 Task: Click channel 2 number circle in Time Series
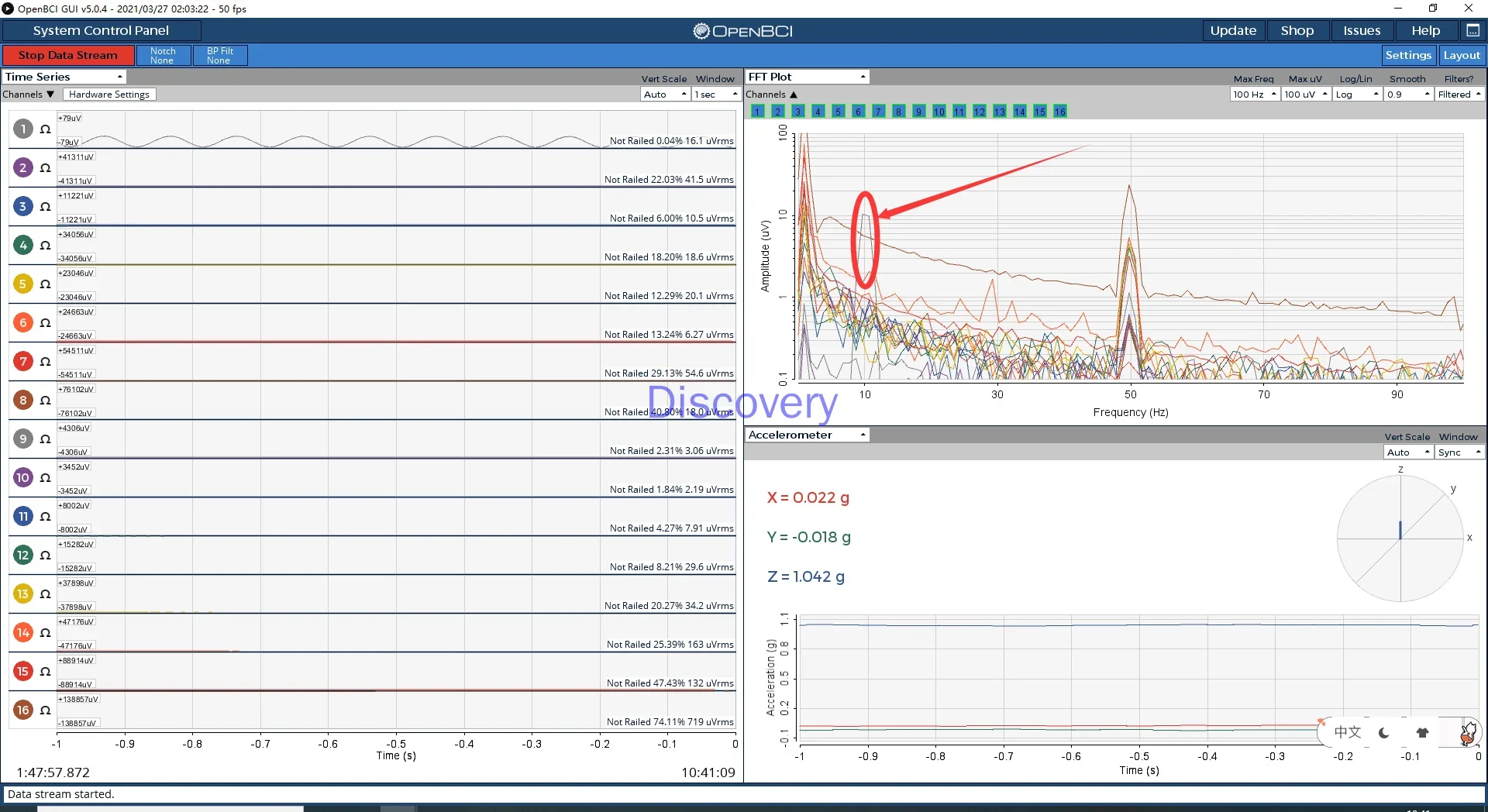click(x=23, y=167)
